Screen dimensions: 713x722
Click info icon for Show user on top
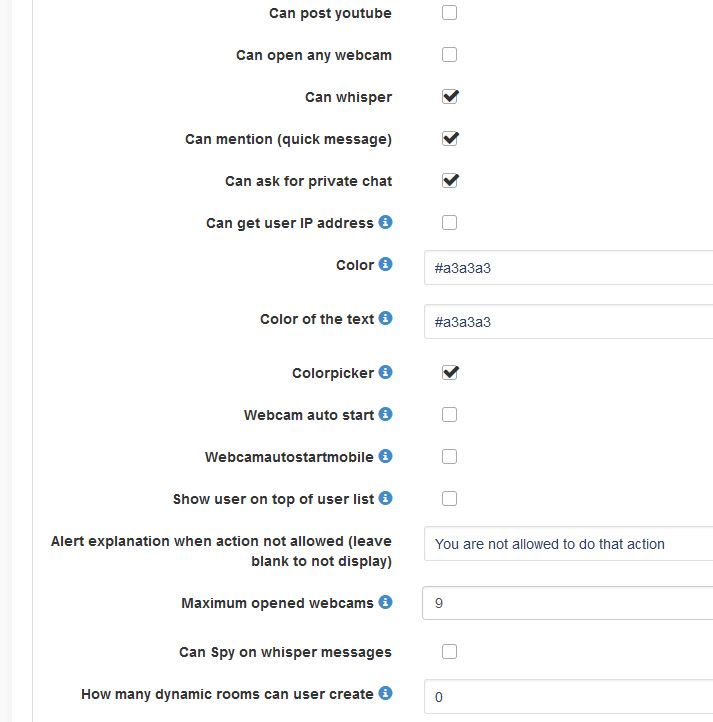click(x=386, y=498)
